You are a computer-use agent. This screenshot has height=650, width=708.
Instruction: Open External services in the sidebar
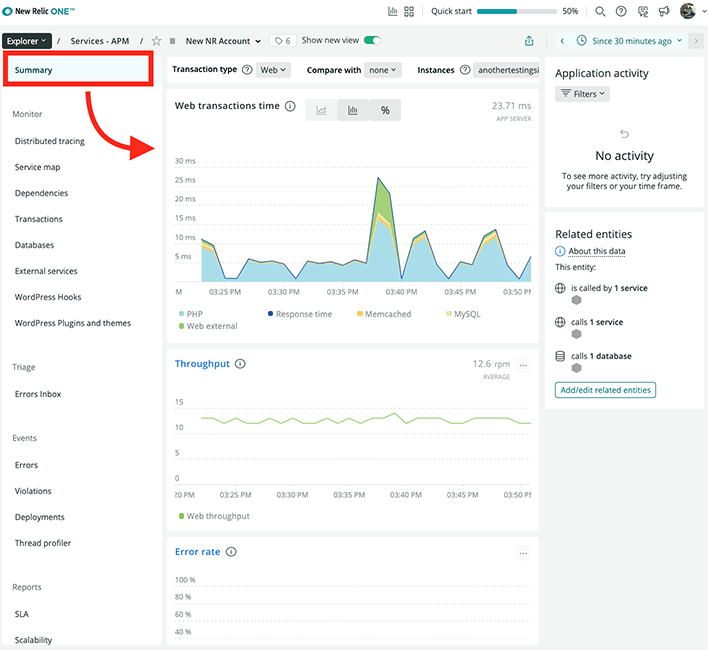(x=46, y=271)
